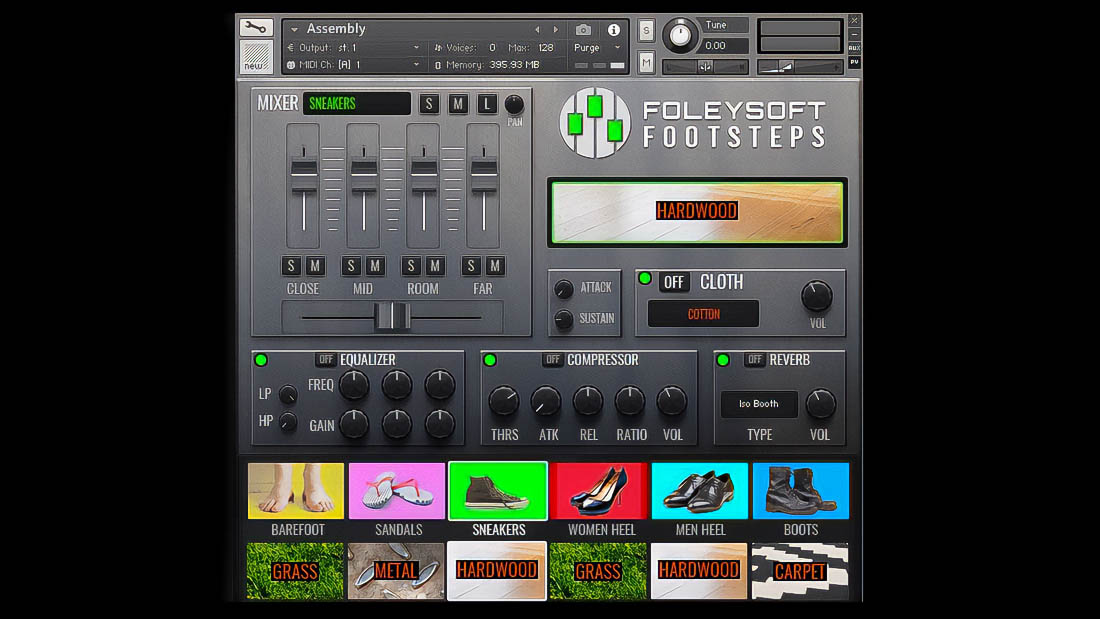The width and height of the screenshot is (1100, 619).
Task: Select the Women Heel shoe icon
Action: [x=599, y=490]
